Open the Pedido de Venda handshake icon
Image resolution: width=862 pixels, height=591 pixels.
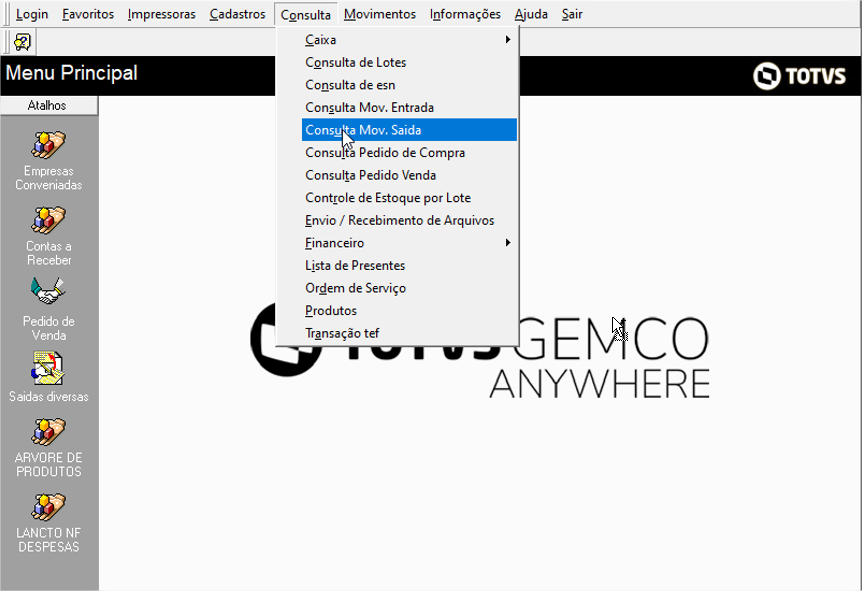tap(48, 291)
